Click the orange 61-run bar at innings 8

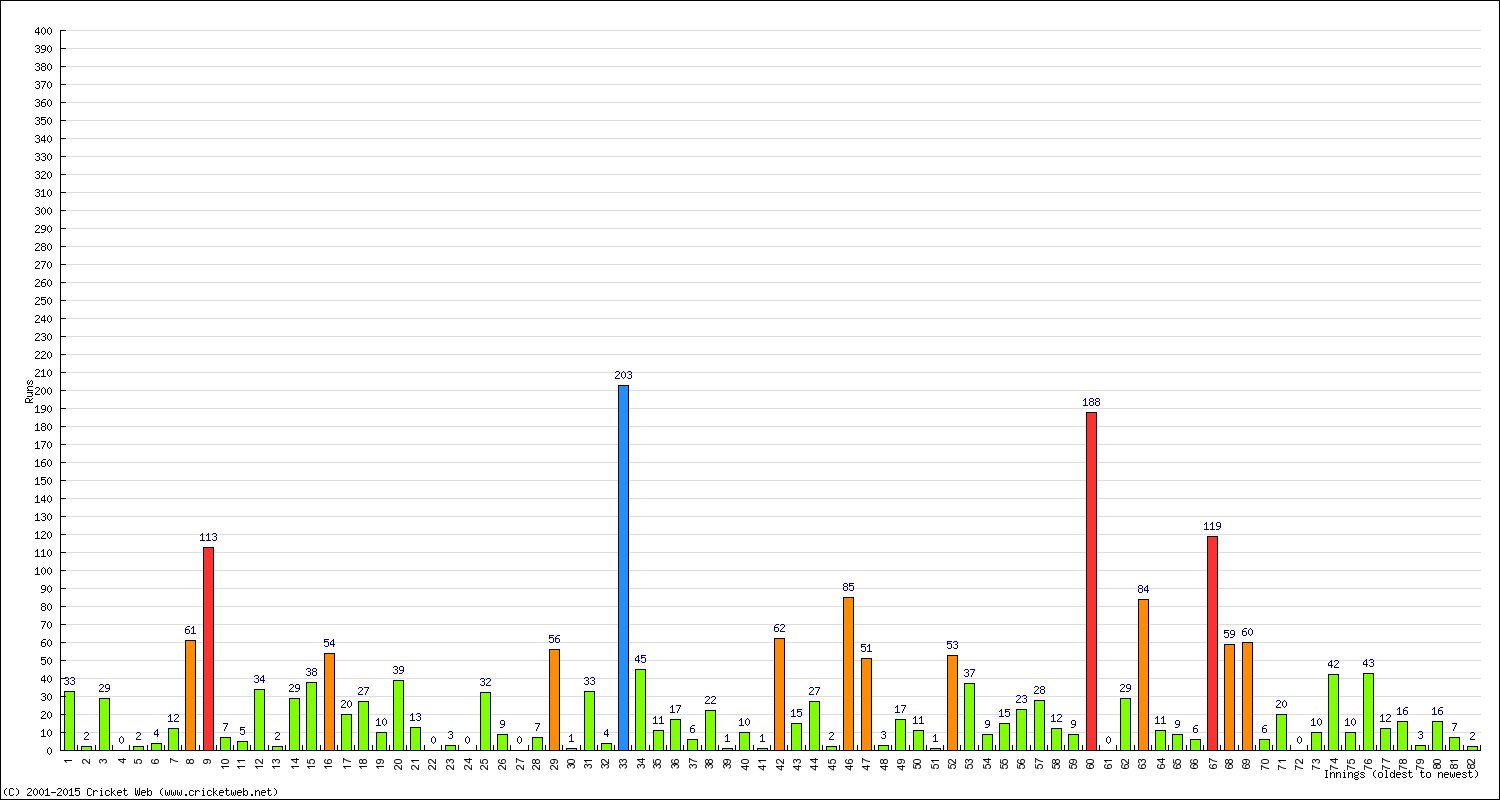pyautogui.click(x=190, y=695)
